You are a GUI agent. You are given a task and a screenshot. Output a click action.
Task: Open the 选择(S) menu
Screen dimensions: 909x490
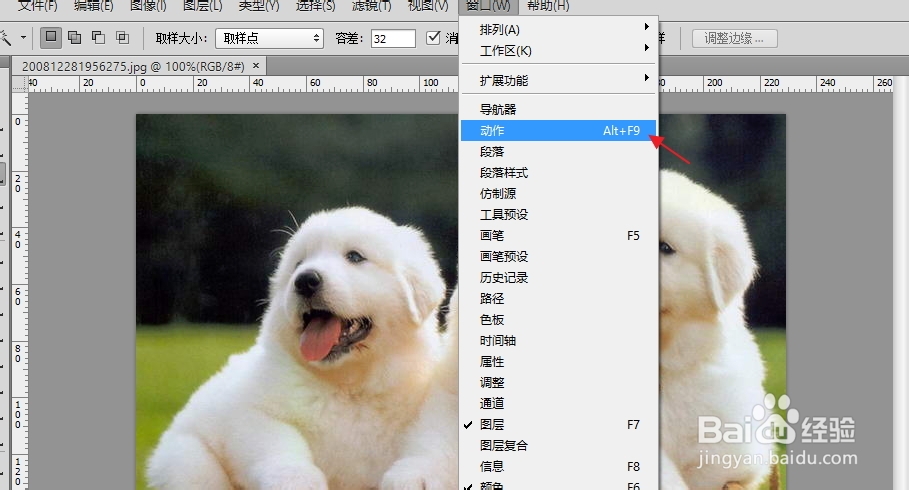[315, 6]
